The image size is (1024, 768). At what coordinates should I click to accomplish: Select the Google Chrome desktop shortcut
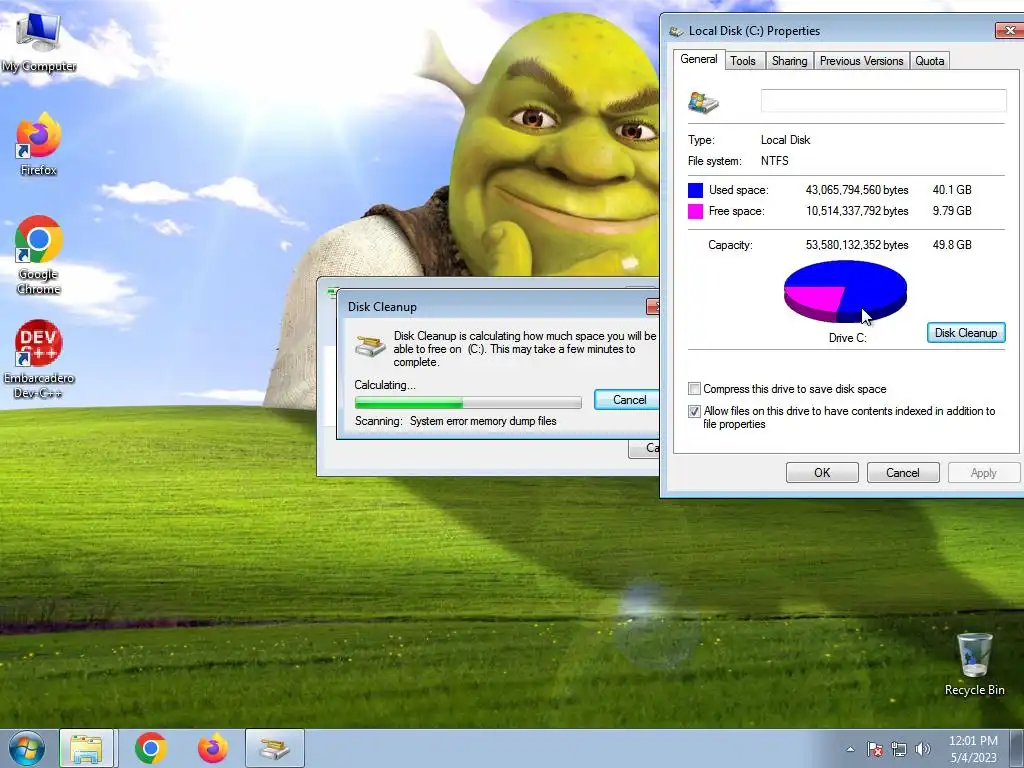(38, 255)
